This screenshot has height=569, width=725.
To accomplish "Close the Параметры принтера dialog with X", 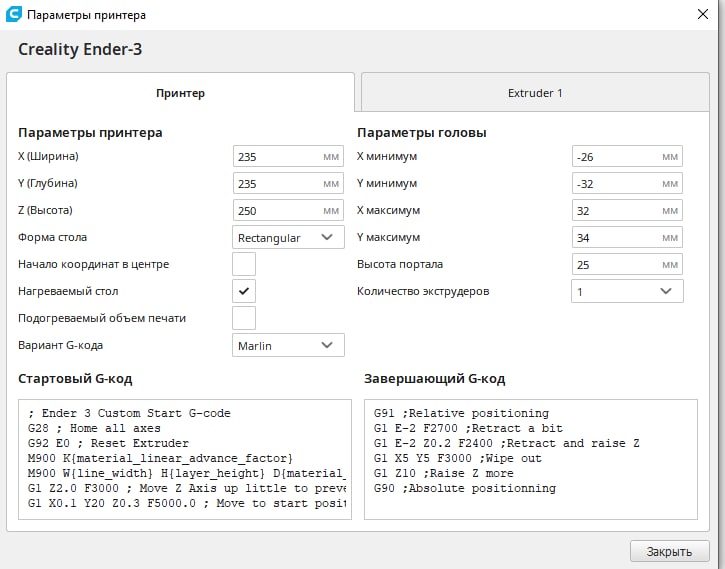I will [x=702, y=14].
